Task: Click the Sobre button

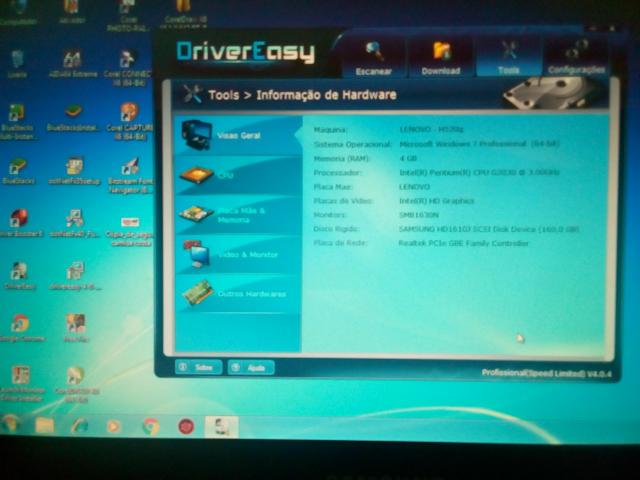Action: [x=198, y=367]
